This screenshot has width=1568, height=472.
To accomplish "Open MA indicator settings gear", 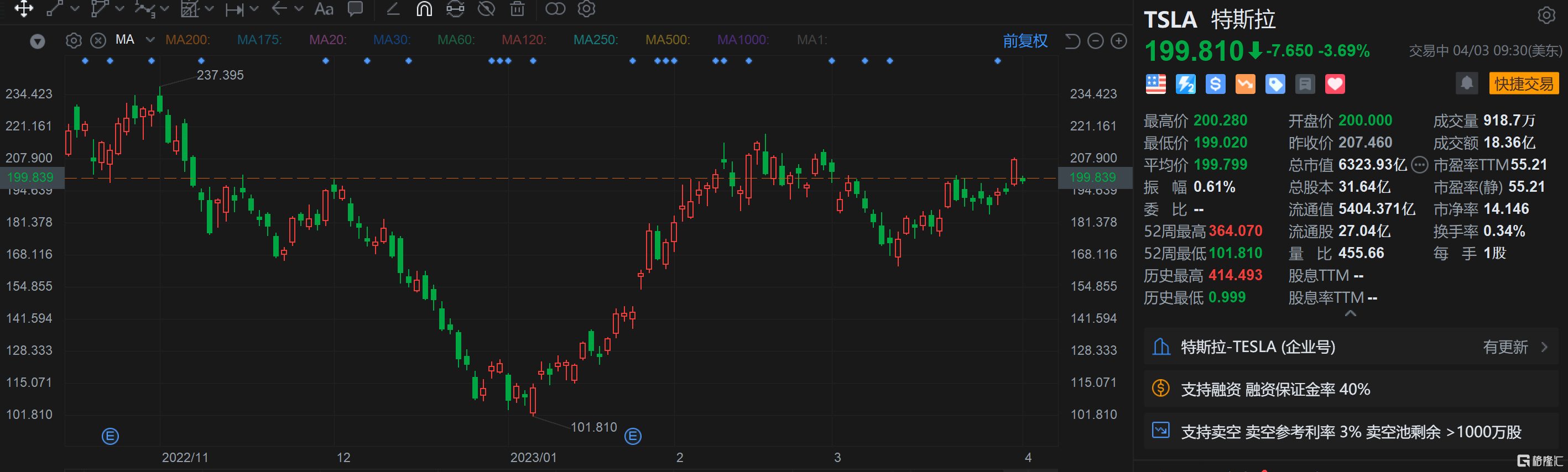I will pos(74,41).
